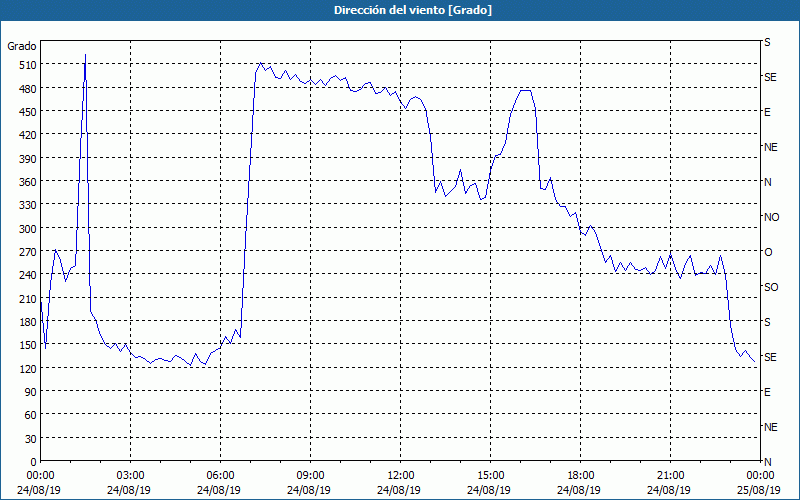Click the 00:00 label above 25/08/19
The image size is (800, 500).
pyautogui.click(x=760, y=476)
